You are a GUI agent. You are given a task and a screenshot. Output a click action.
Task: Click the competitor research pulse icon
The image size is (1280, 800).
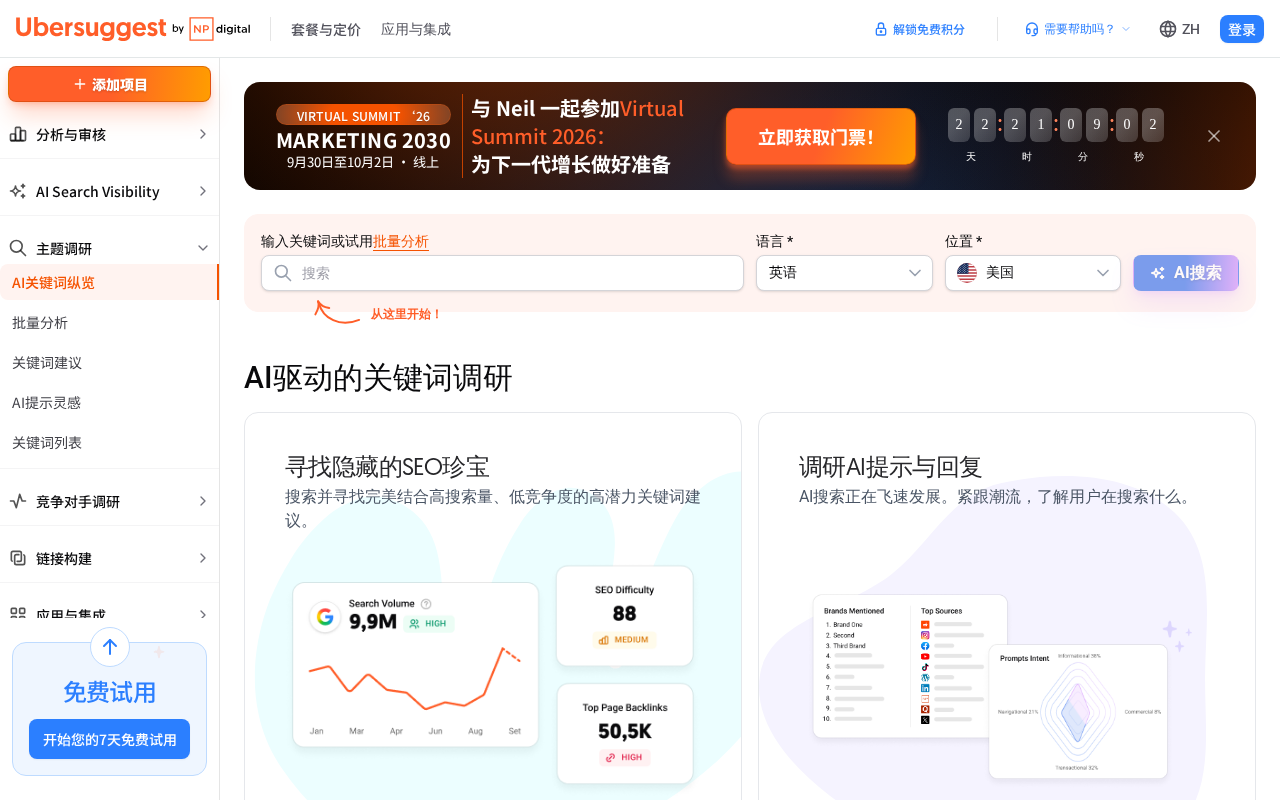[x=18, y=501]
